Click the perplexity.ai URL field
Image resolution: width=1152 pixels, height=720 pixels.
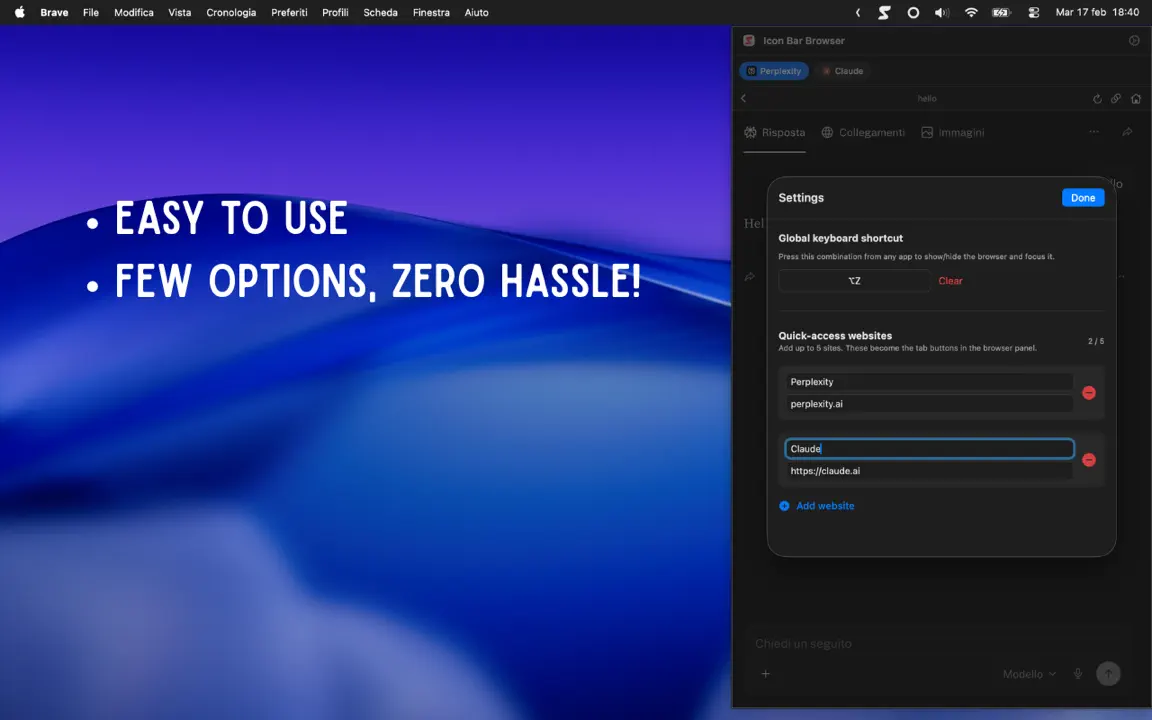point(929,404)
